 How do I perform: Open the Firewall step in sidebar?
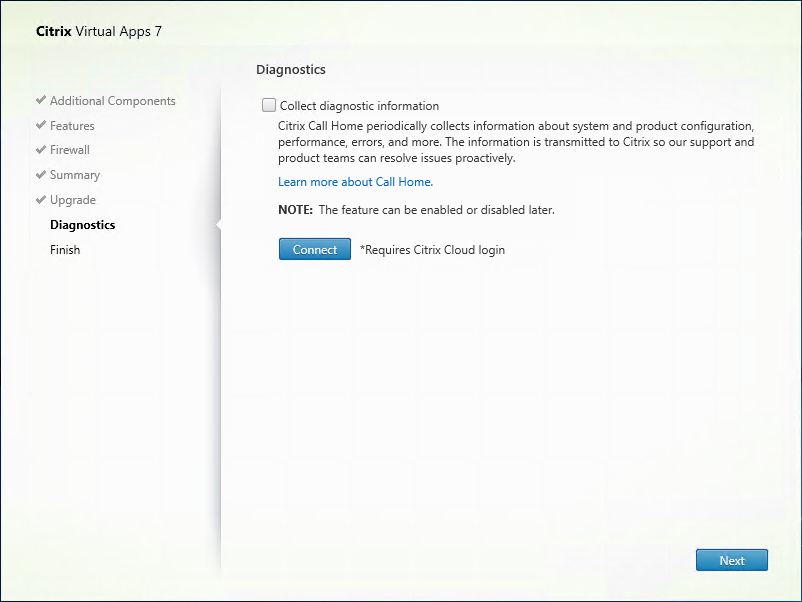pos(70,150)
